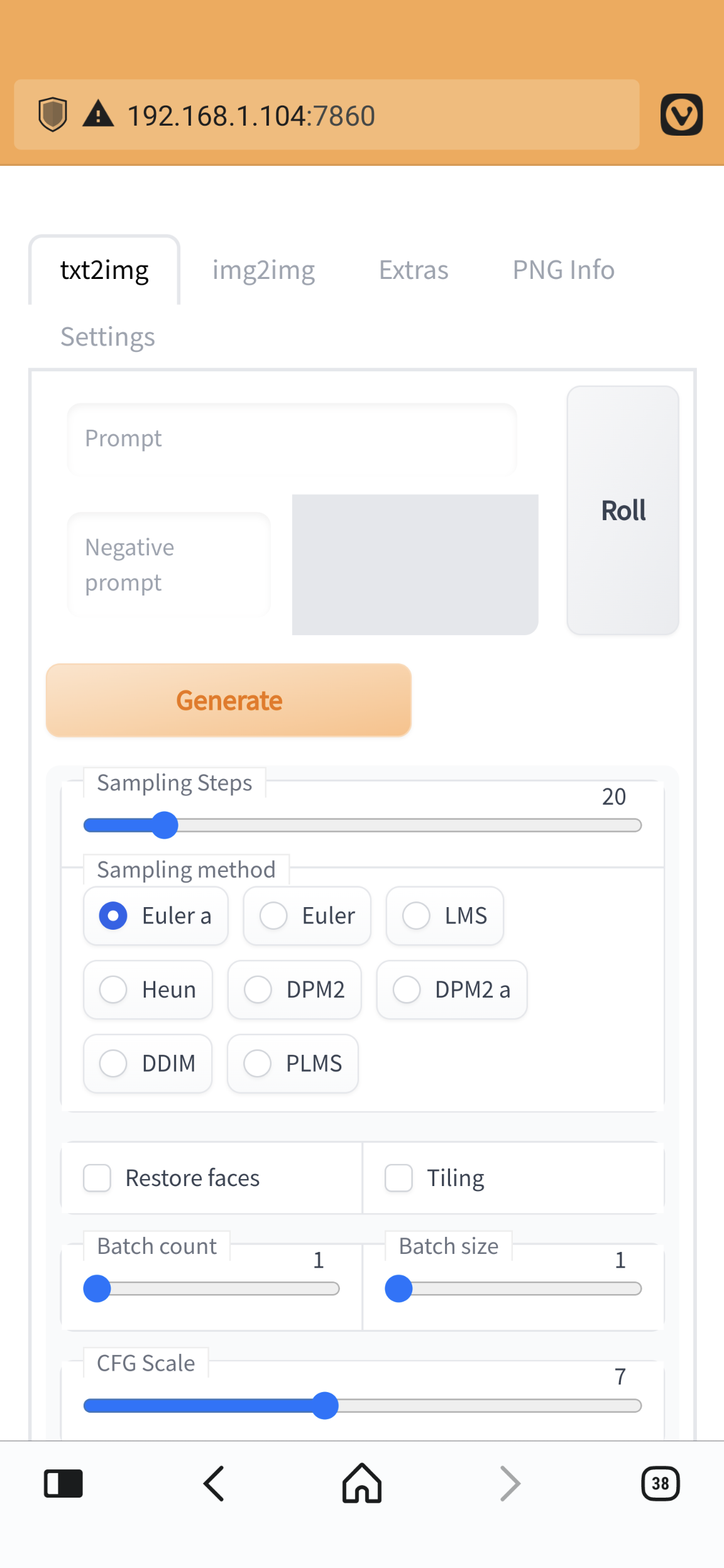Click the back navigation arrow
Screen dimensions: 724x1568
(x=213, y=1484)
